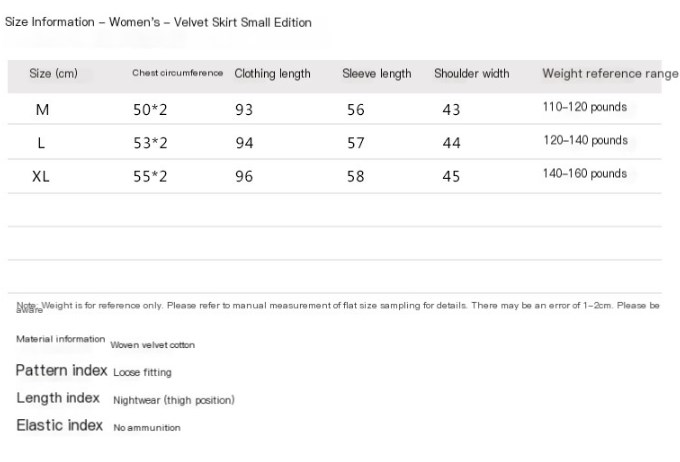Select the Nightwear (thigh position) text
Viewport: 680px width, 462px height.
[x=174, y=400]
